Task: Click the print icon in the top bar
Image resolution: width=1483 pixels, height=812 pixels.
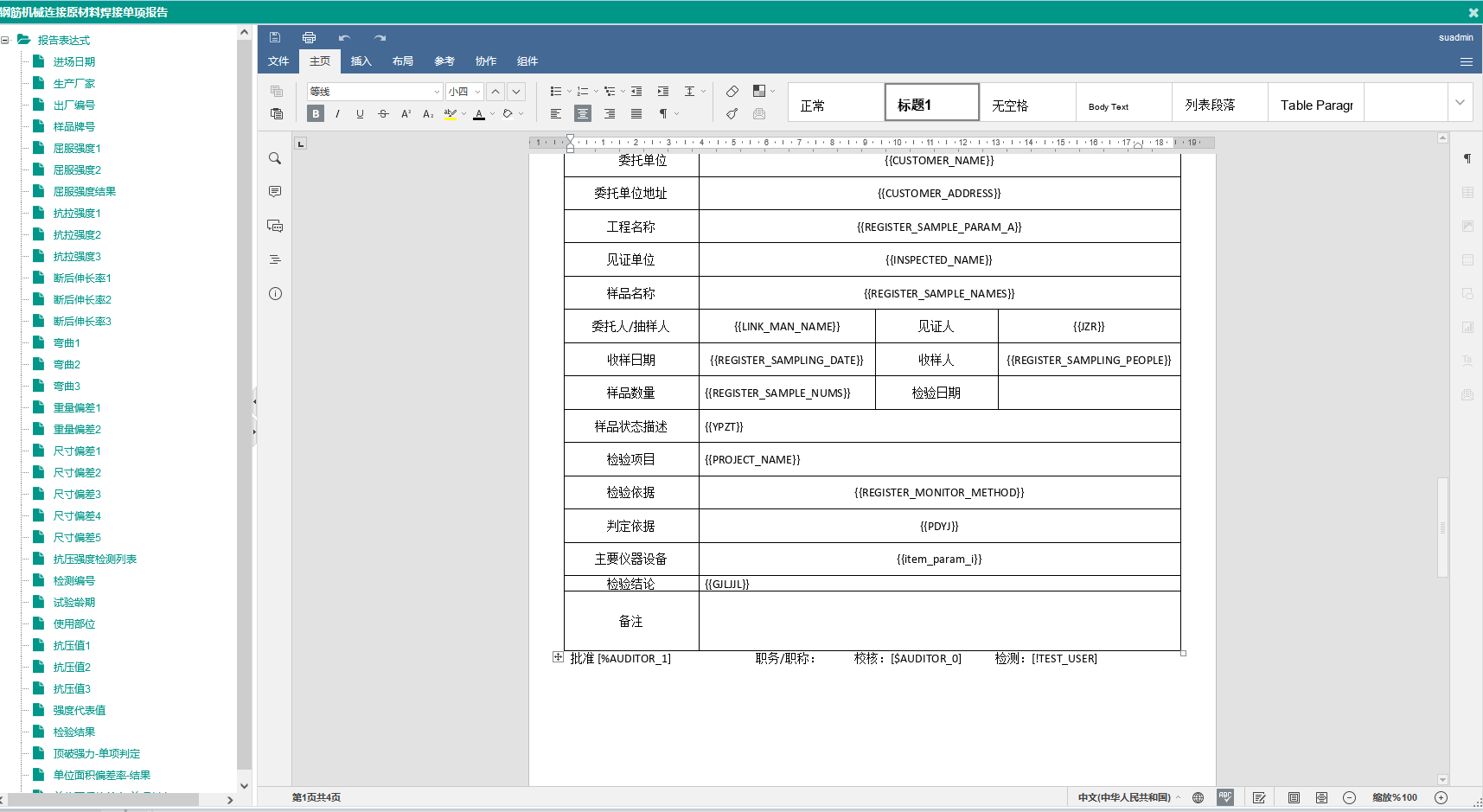Action: 309,37
